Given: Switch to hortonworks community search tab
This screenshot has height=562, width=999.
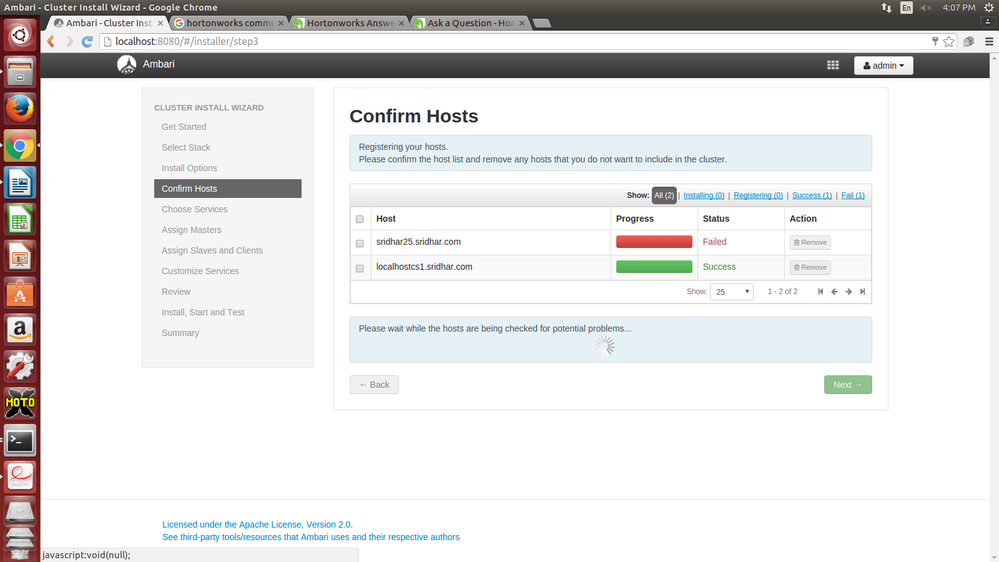Looking at the screenshot, I should (x=229, y=23).
